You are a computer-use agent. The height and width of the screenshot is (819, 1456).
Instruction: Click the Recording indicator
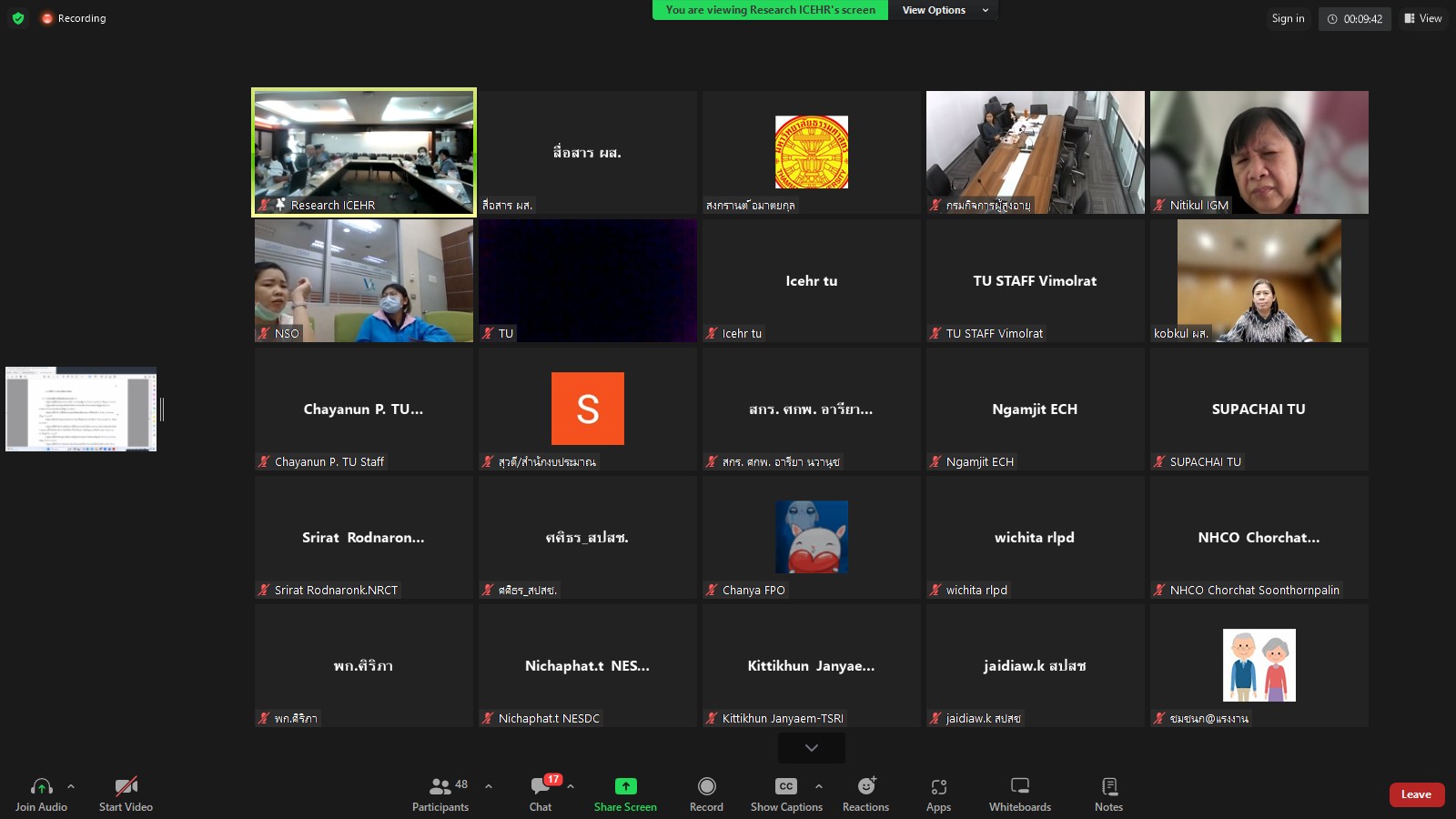tap(74, 18)
